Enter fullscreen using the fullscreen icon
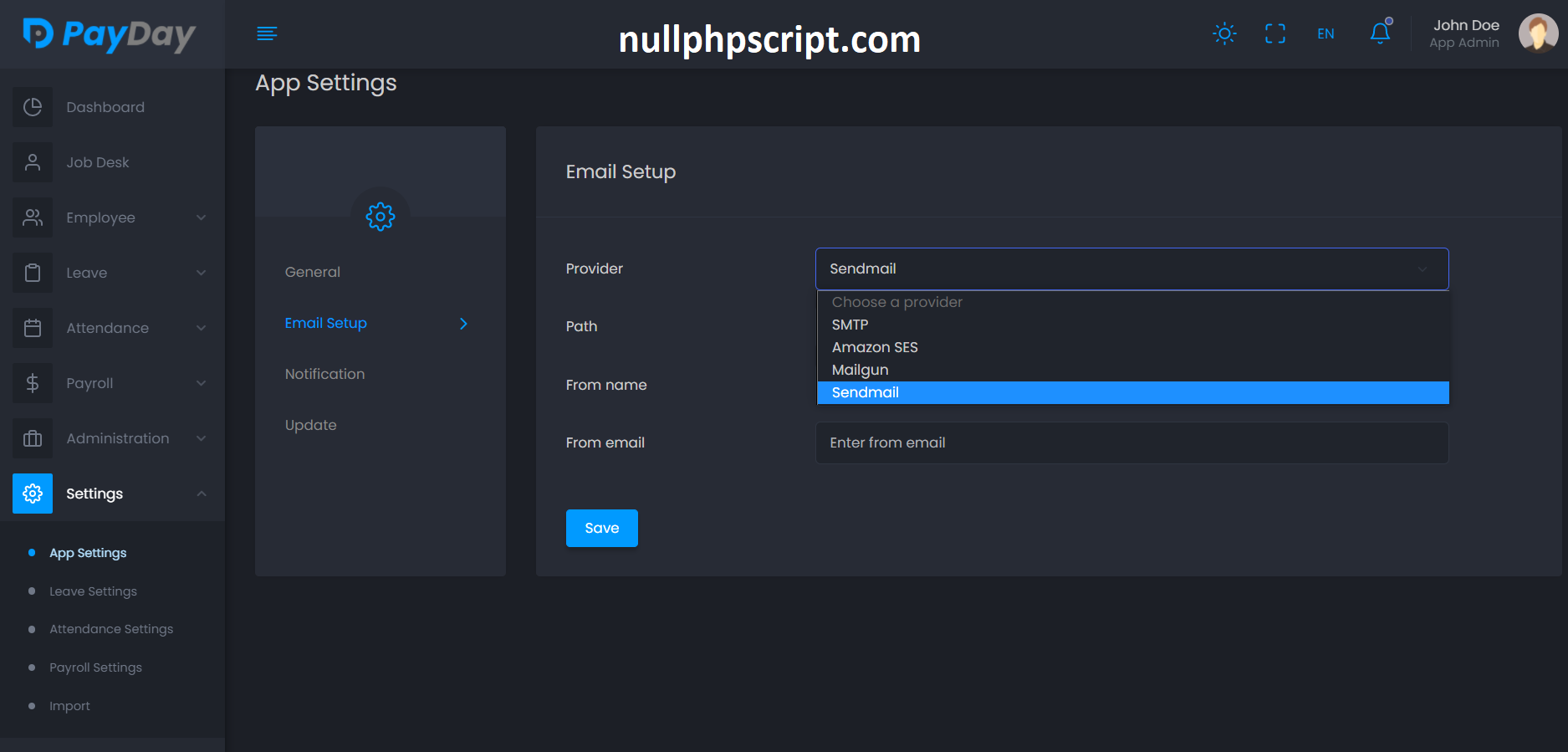Viewport: 1568px width, 752px height. click(1274, 33)
